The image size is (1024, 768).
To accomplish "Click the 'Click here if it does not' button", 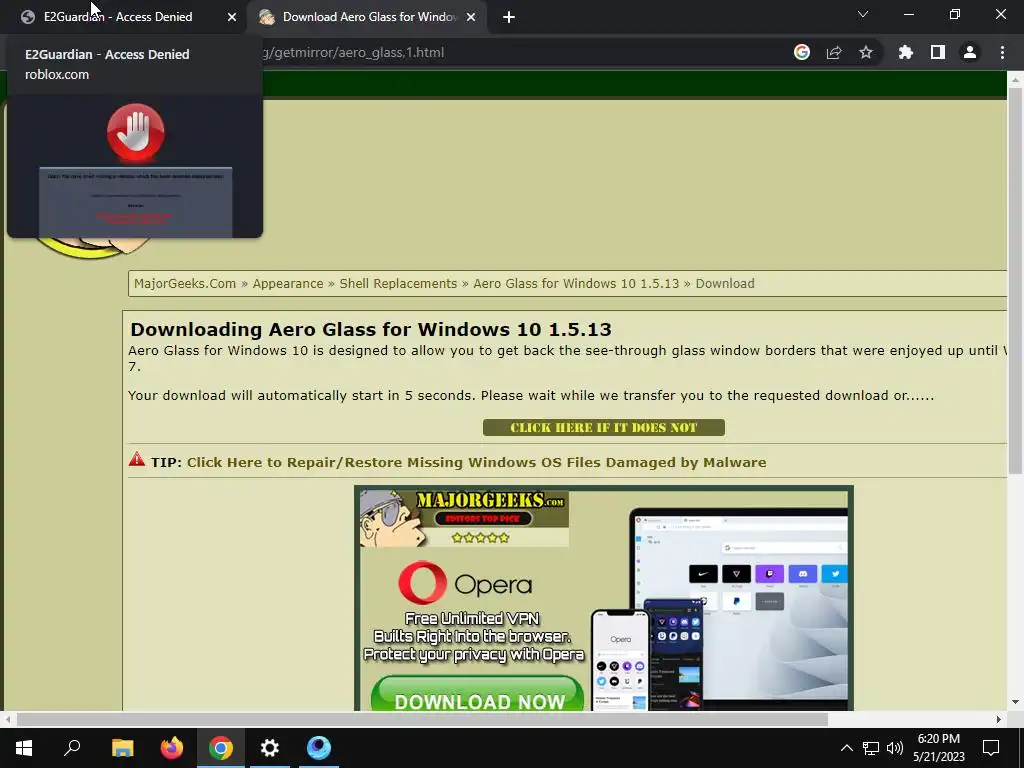I will click(x=603, y=428).
